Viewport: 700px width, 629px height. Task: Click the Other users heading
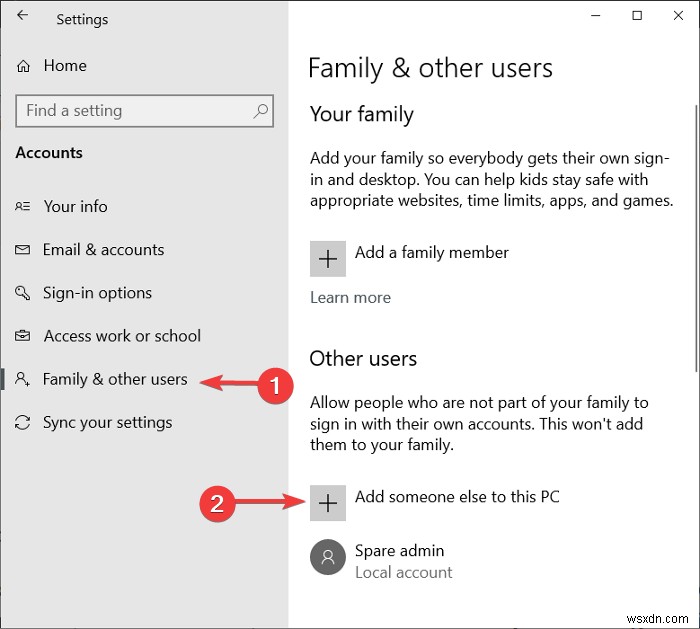tap(363, 358)
